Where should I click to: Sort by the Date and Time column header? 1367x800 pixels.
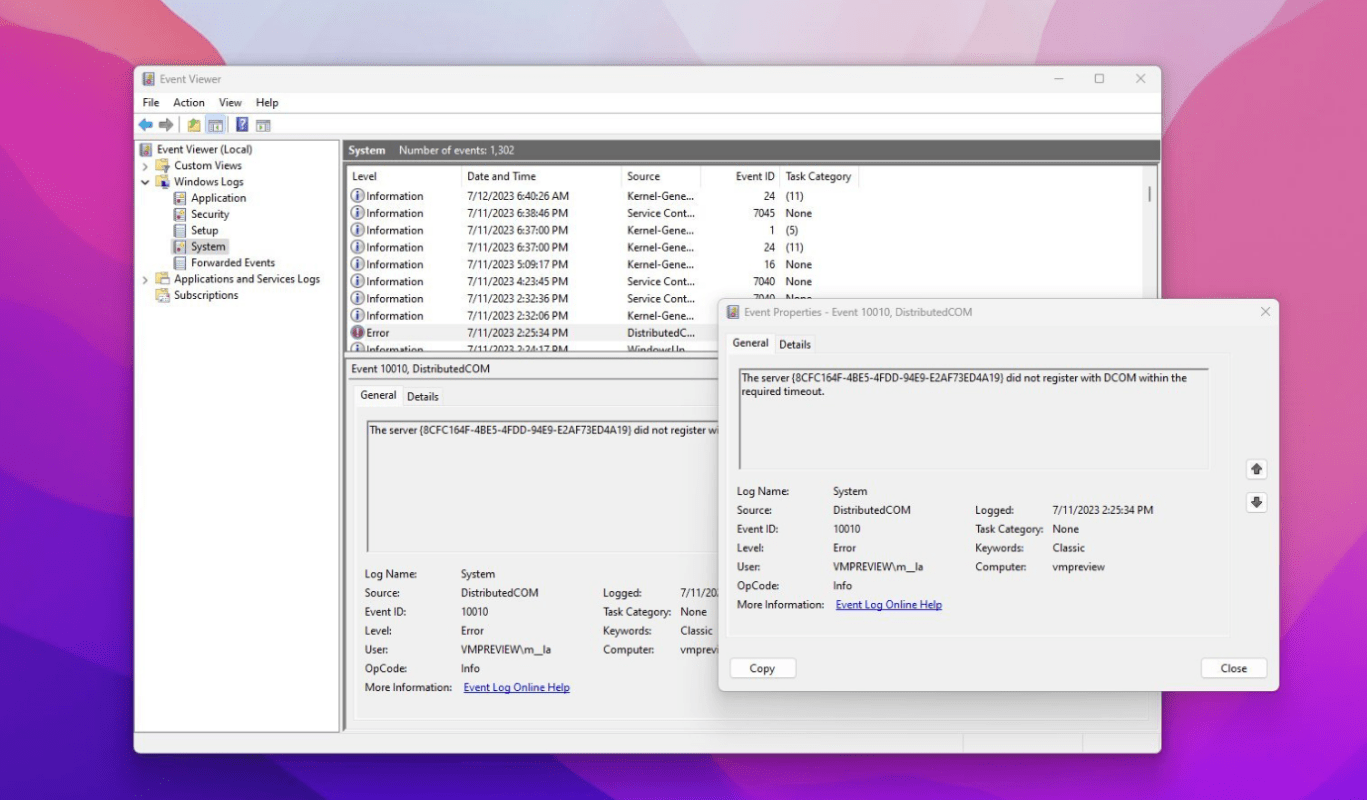[x=541, y=176]
